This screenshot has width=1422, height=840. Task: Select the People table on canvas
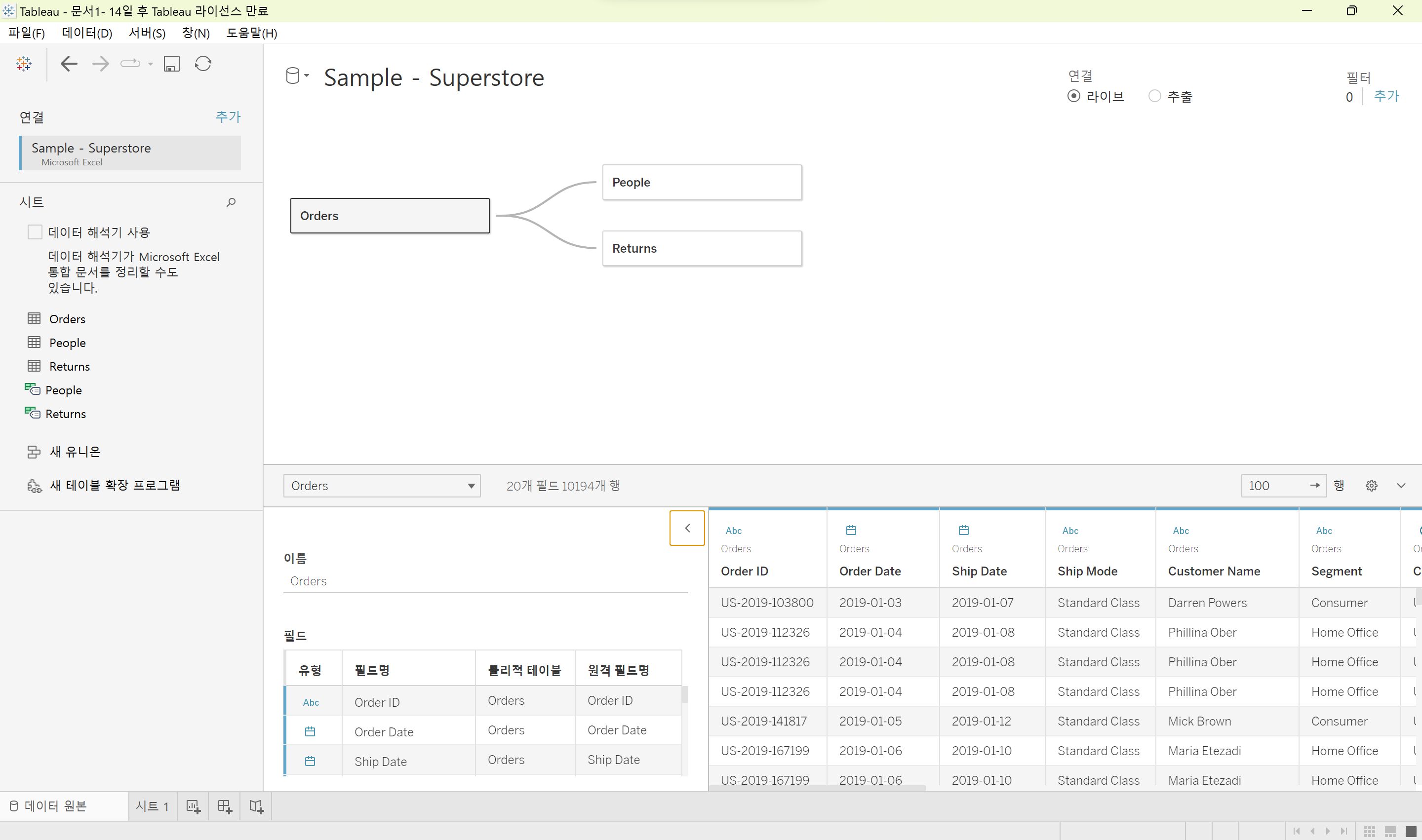click(x=702, y=182)
